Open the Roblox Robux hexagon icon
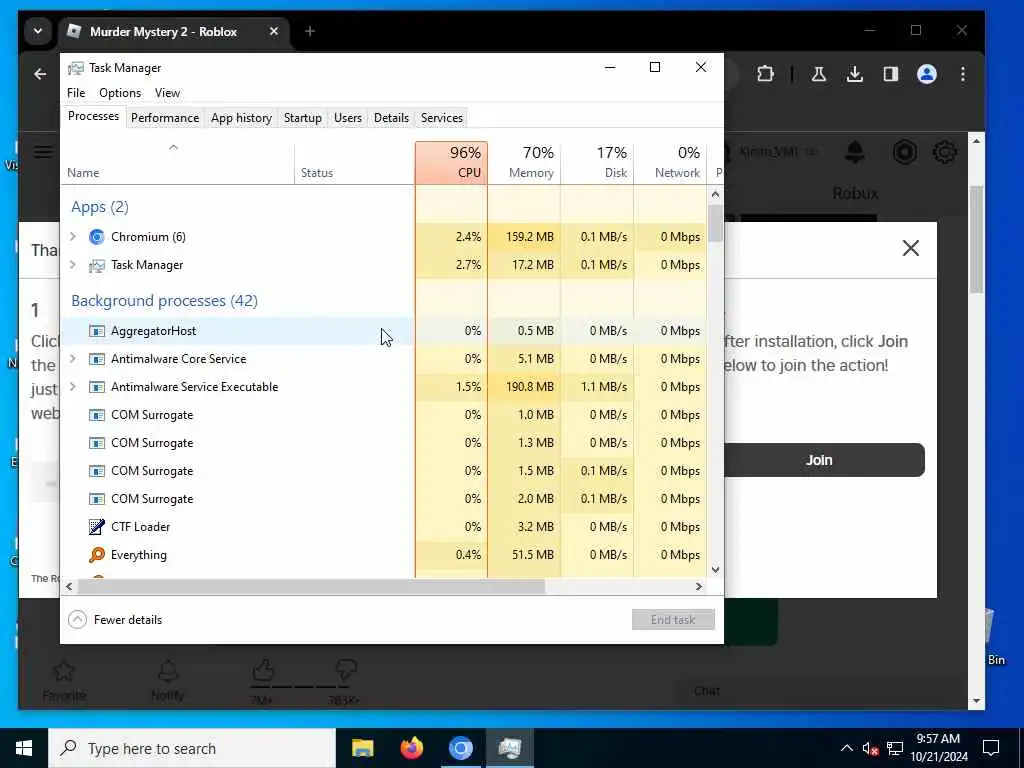Viewport: 1024px width, 768px height. click(905, 152)
